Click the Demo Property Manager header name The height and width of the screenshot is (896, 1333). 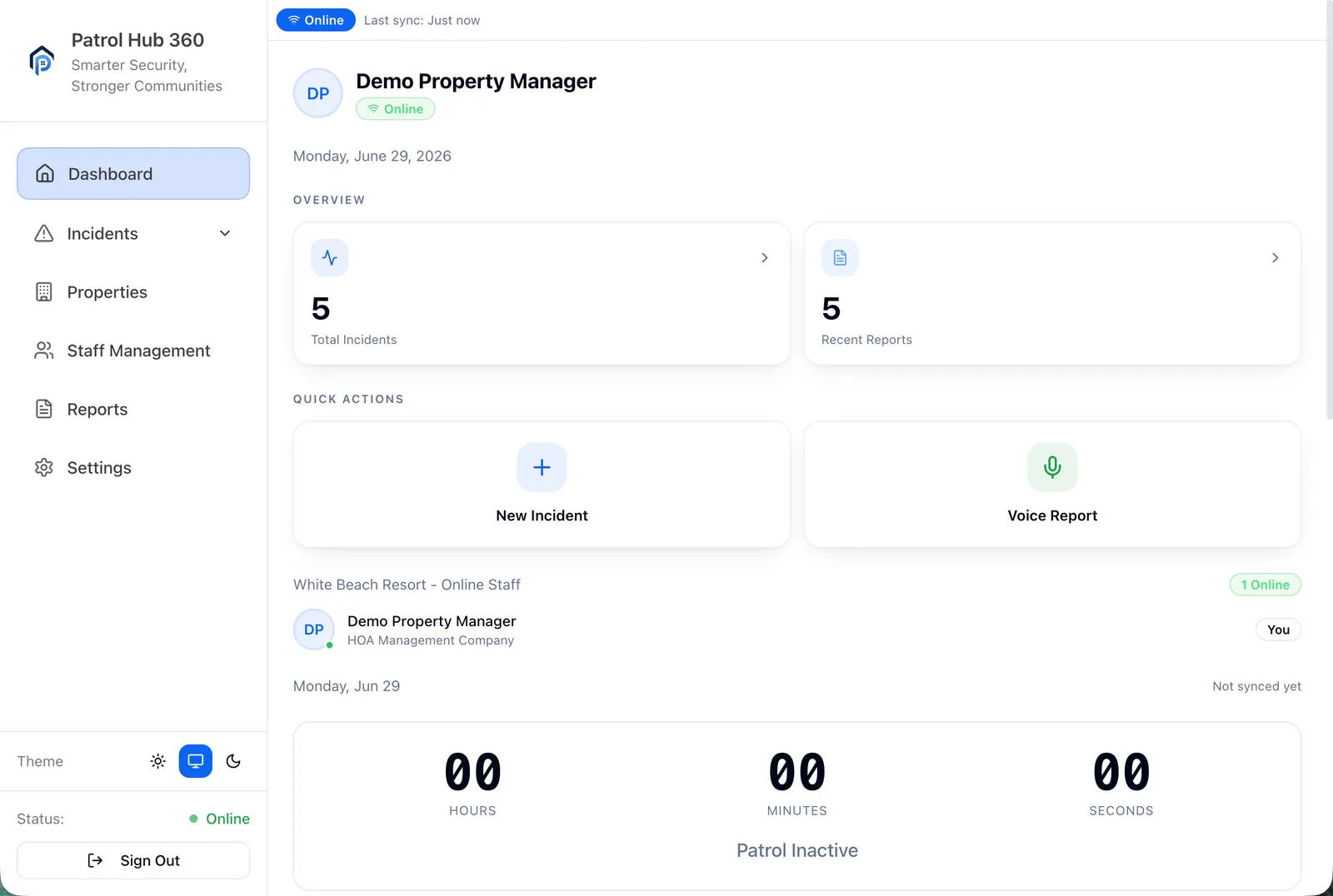[476, 81]
